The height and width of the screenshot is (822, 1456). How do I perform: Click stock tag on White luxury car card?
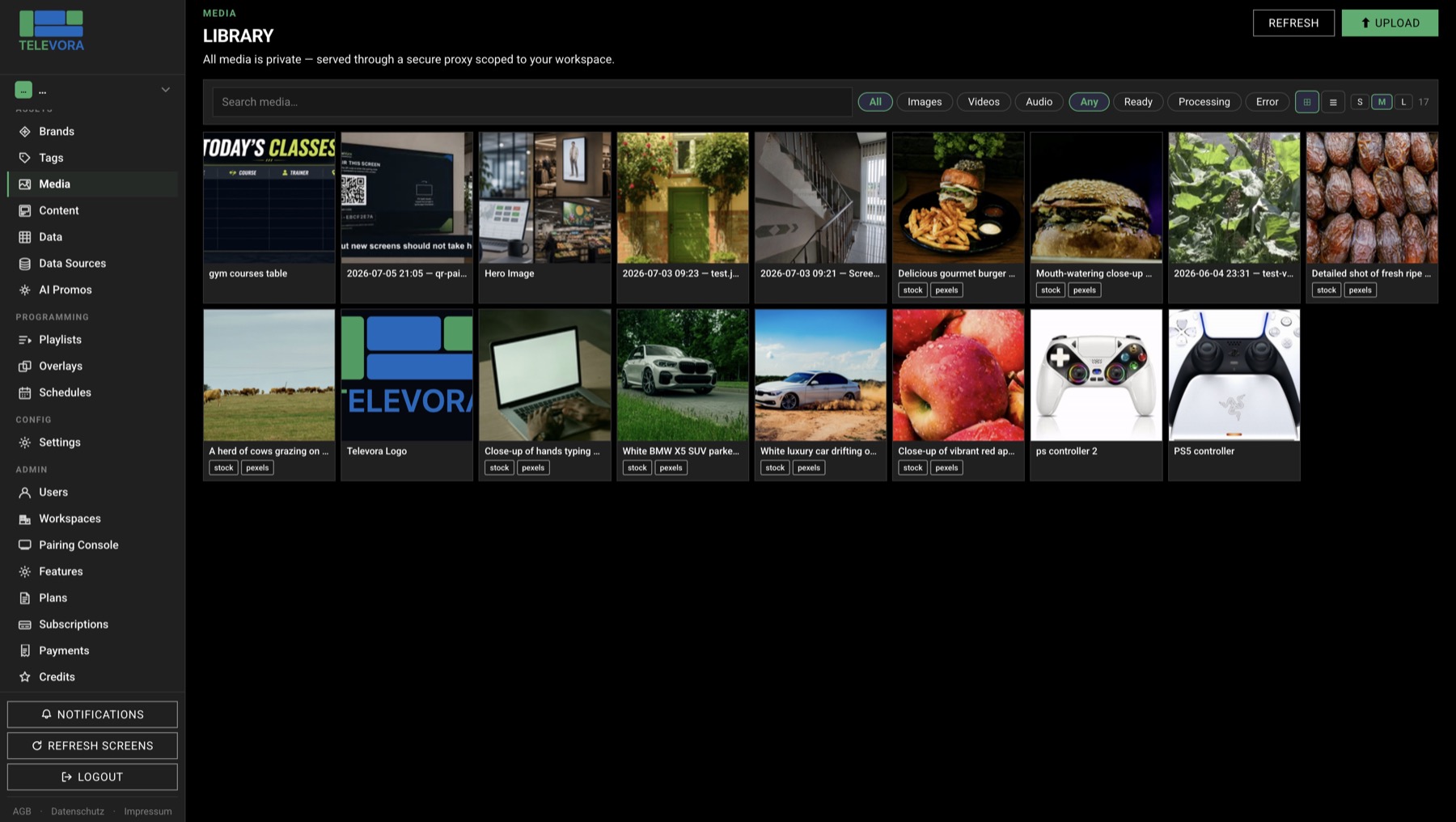(x=775, y=468)
